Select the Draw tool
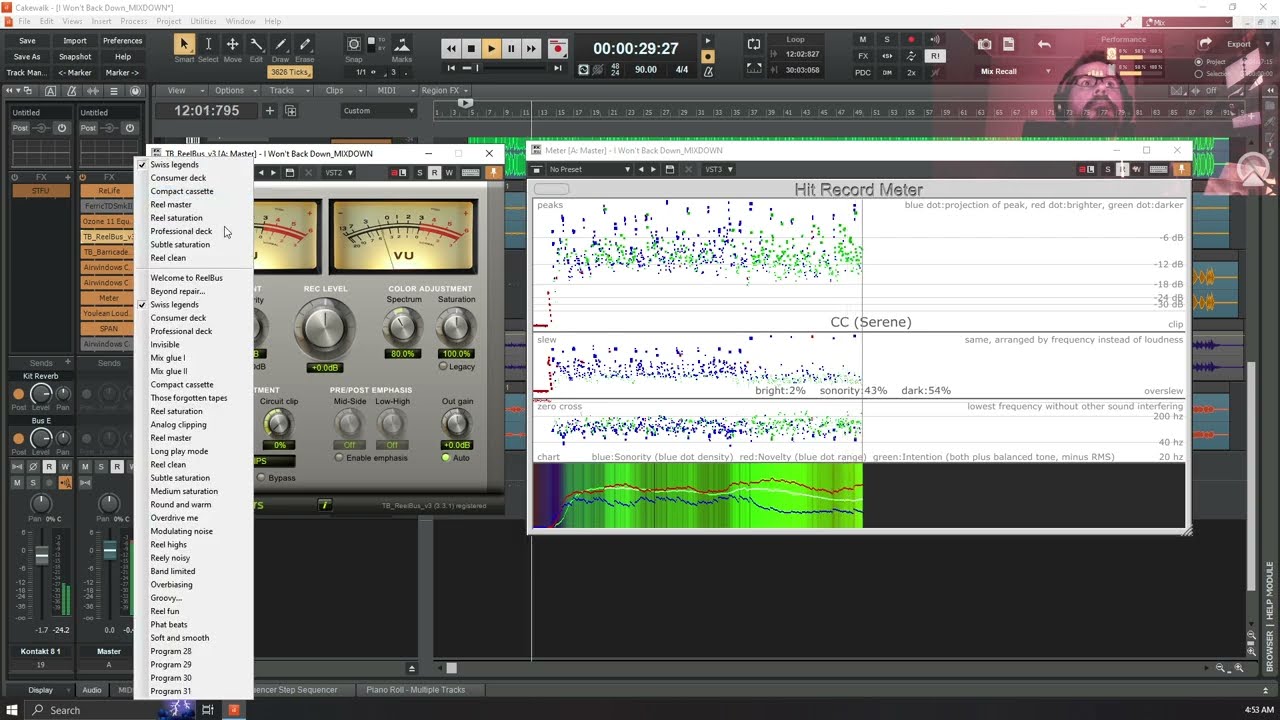The image size is (1280, 720). tap(280, 44)
